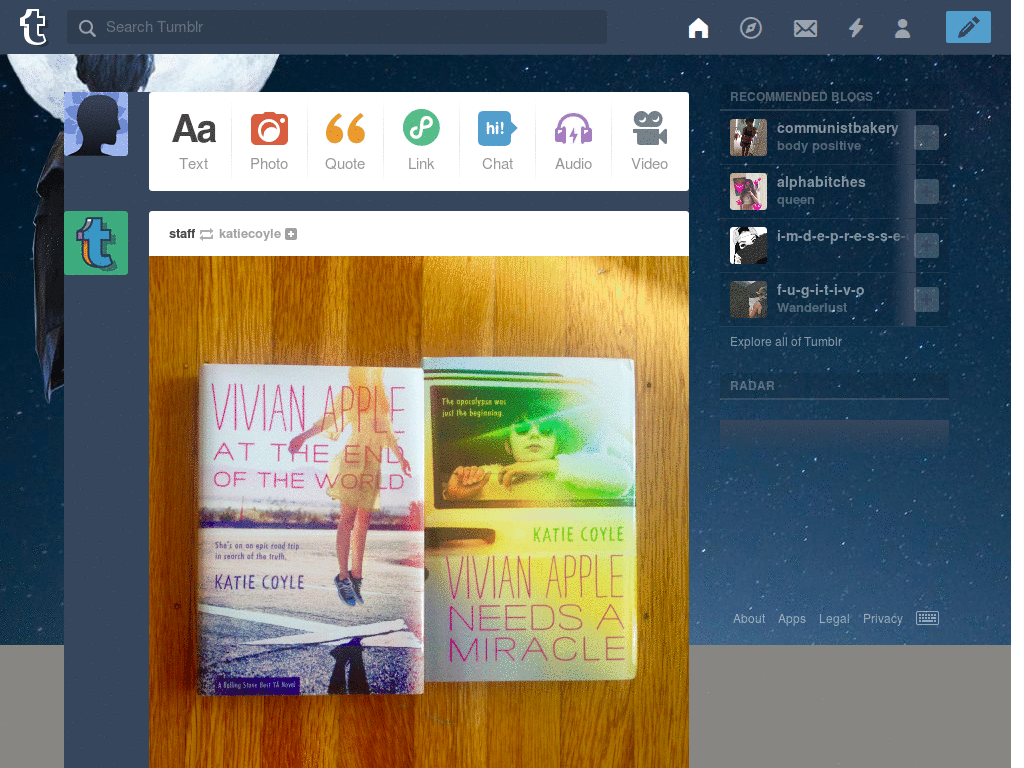1024x768 pixels.
Task: Open the f-u-g-i-t-i-v-o avatar thumbnail
Action: (748, 300)
